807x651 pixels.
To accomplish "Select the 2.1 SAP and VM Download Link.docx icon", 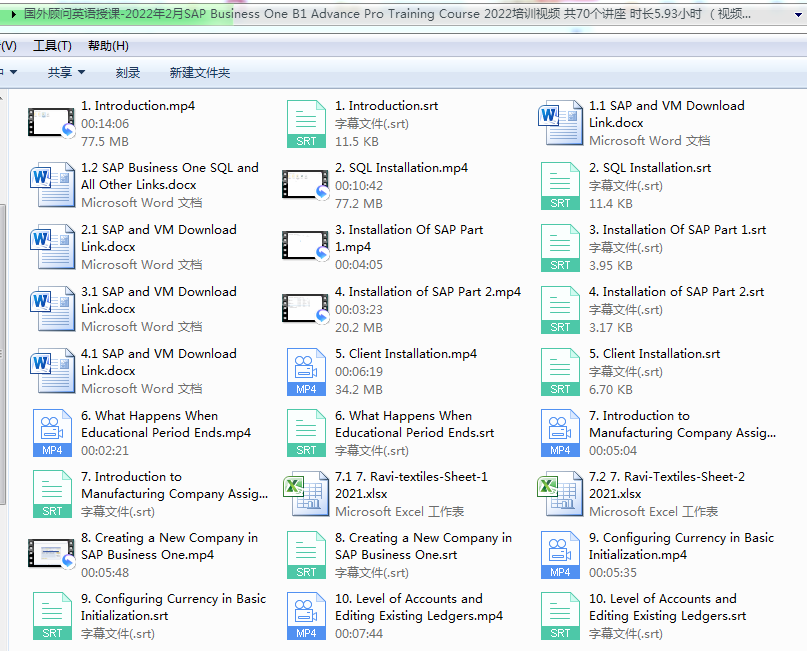I will (x=52, y=247).
